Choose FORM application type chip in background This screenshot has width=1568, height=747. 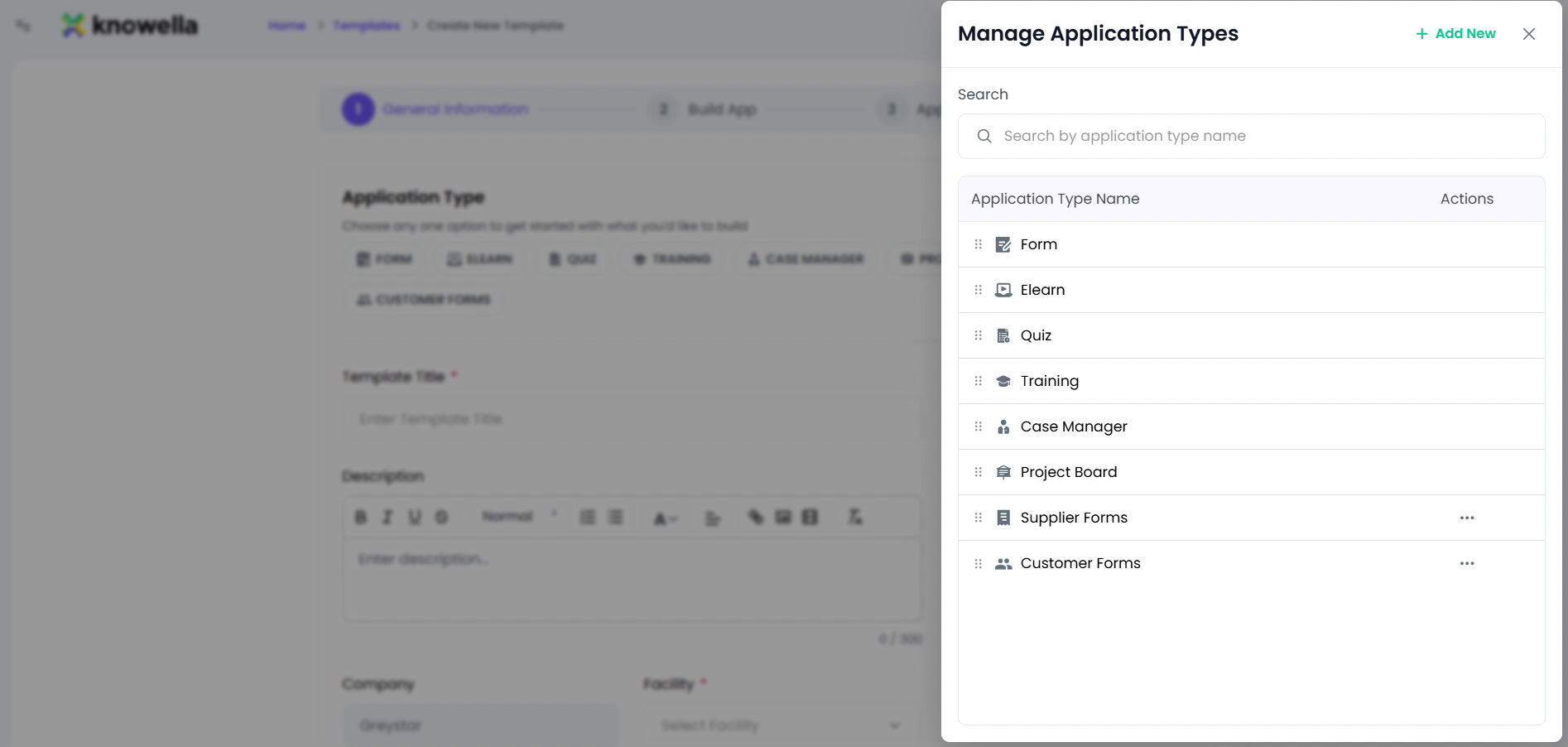coord(384,259)
